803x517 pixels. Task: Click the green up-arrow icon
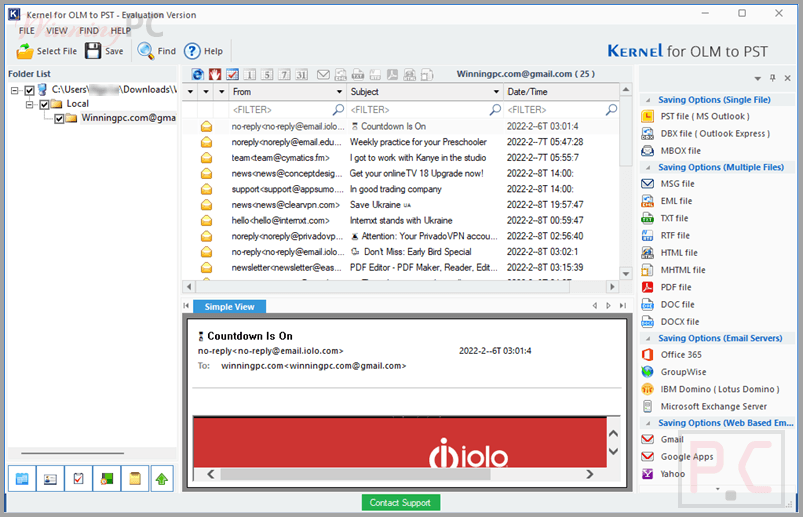coord(162,479)
